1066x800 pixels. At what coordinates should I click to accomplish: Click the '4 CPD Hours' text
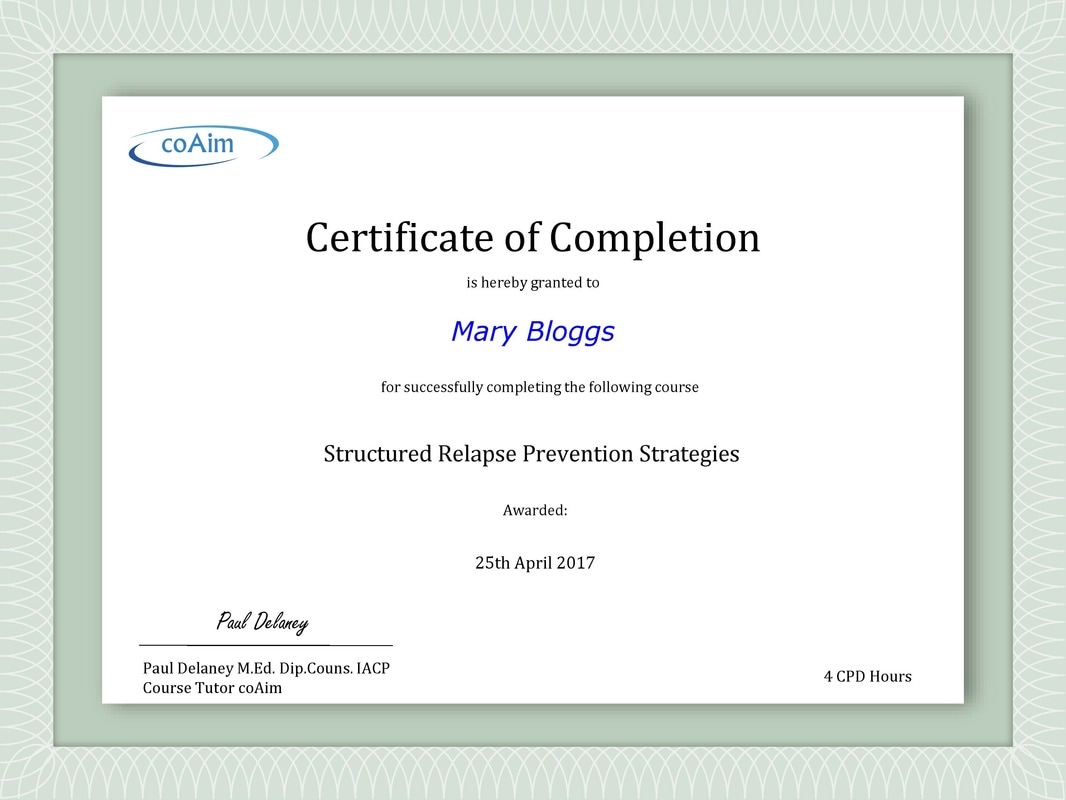(867, 676)
